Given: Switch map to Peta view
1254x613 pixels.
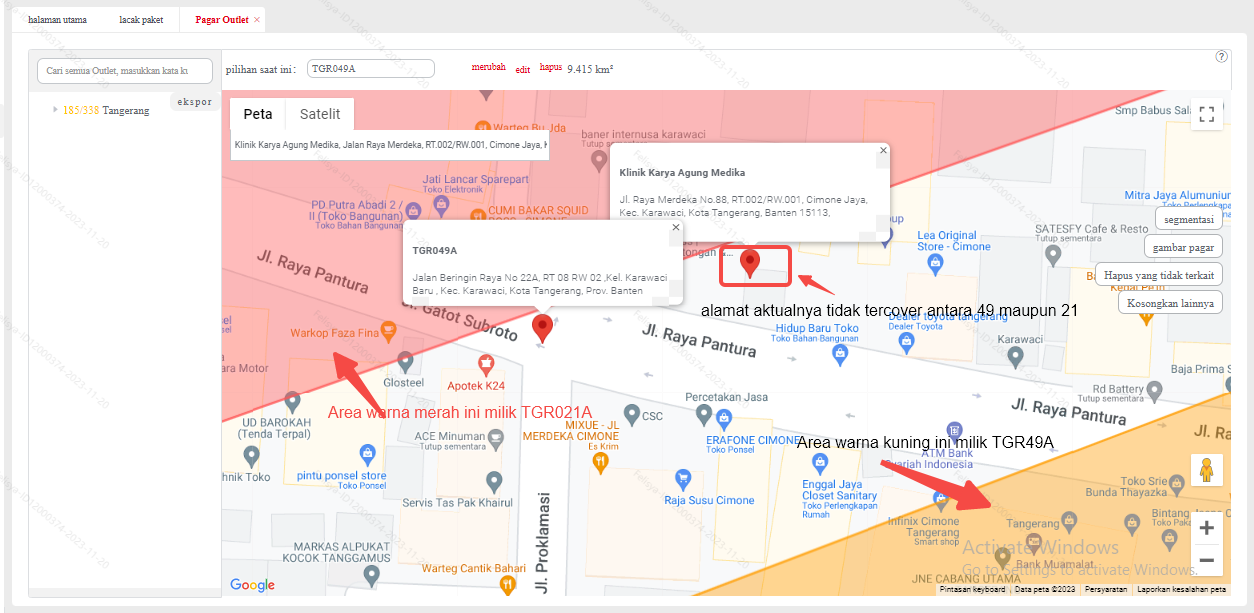Looking at the screenshot, I should point(258,114).
